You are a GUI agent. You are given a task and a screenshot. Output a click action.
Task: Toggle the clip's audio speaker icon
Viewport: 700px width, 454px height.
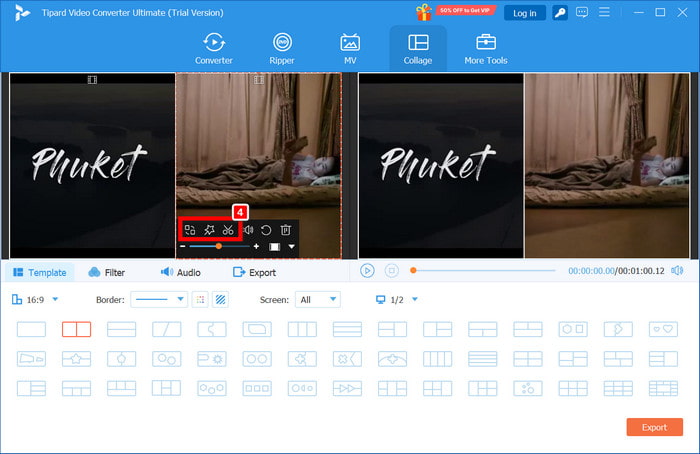[249, 230]
